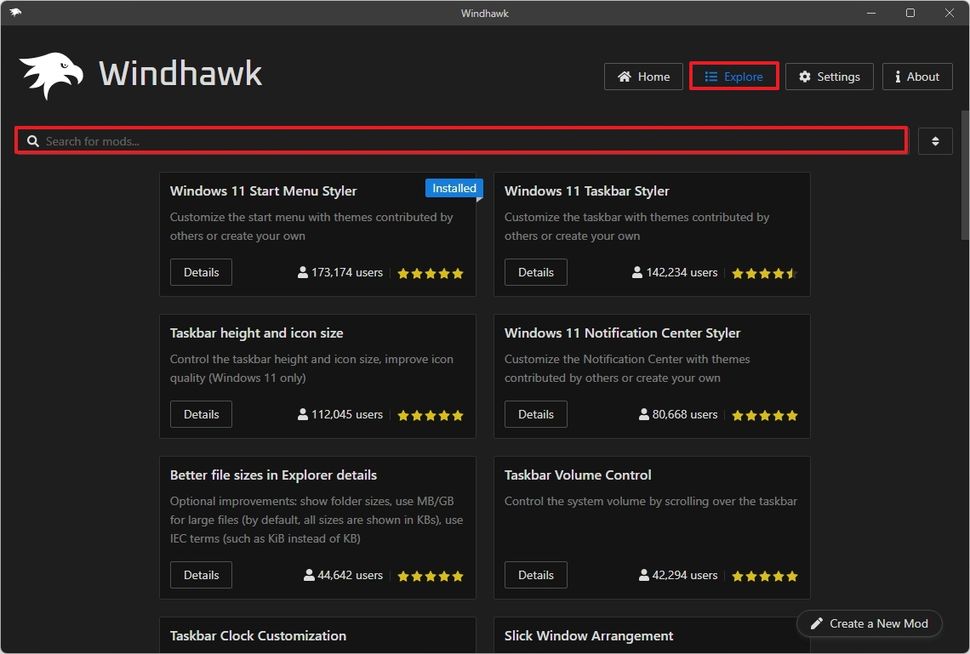
Task: Click star rating of Notification Center Styler
Action: (x=765, y=415)
